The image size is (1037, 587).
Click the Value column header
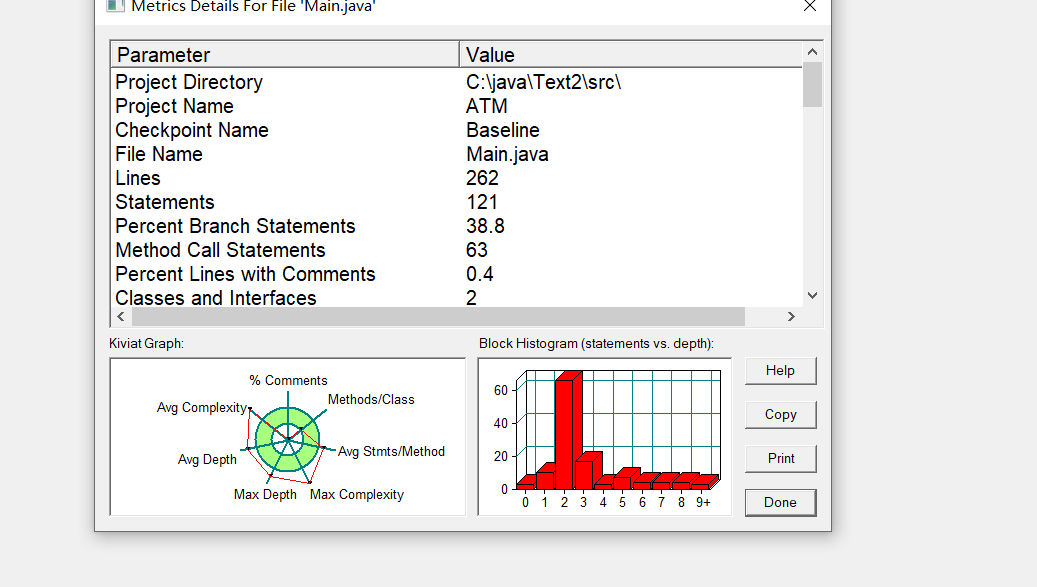(x=631, y=54)
